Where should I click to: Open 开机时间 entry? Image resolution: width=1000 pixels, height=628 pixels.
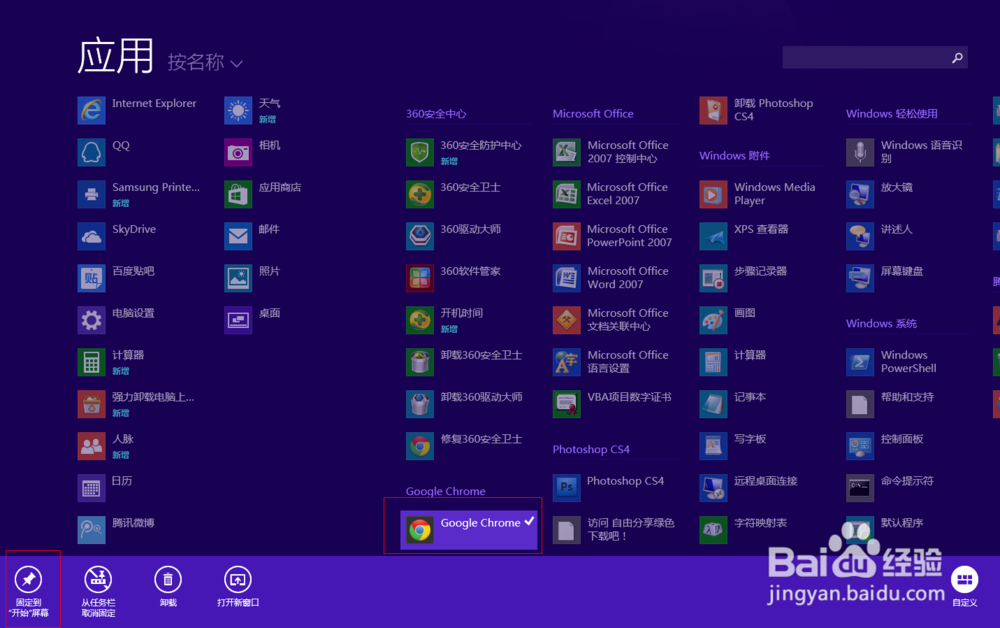click(446, 320)
